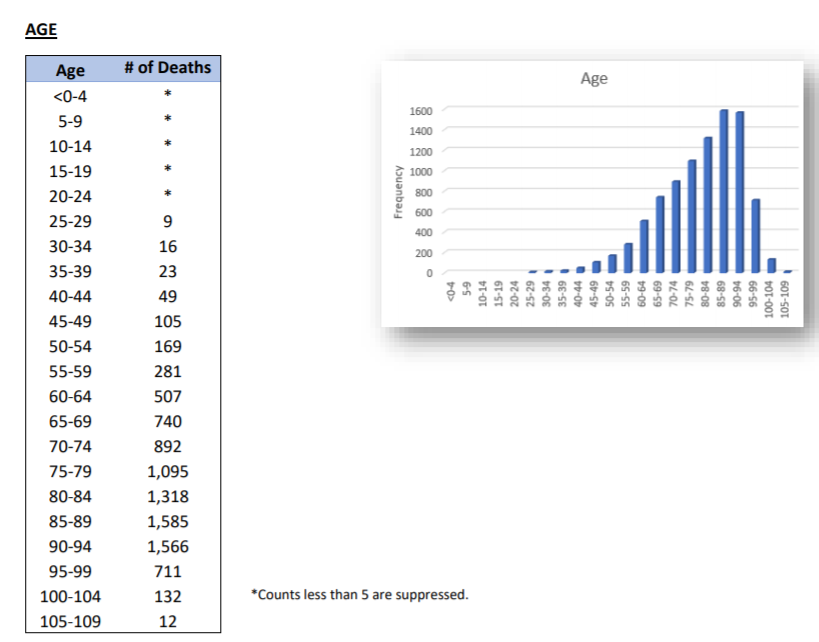This screenshot has width=819, height=642.
Task: Select the death count 711
Action: pos(168,572)
